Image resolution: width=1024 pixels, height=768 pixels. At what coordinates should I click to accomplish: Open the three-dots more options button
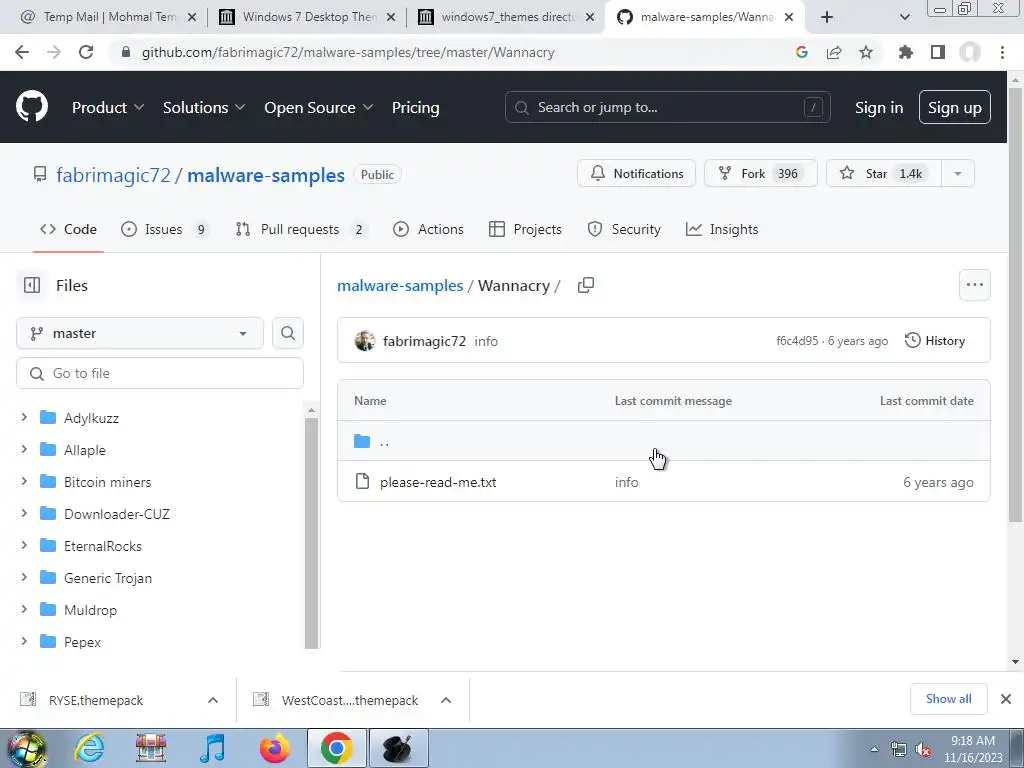coord(974,285)
